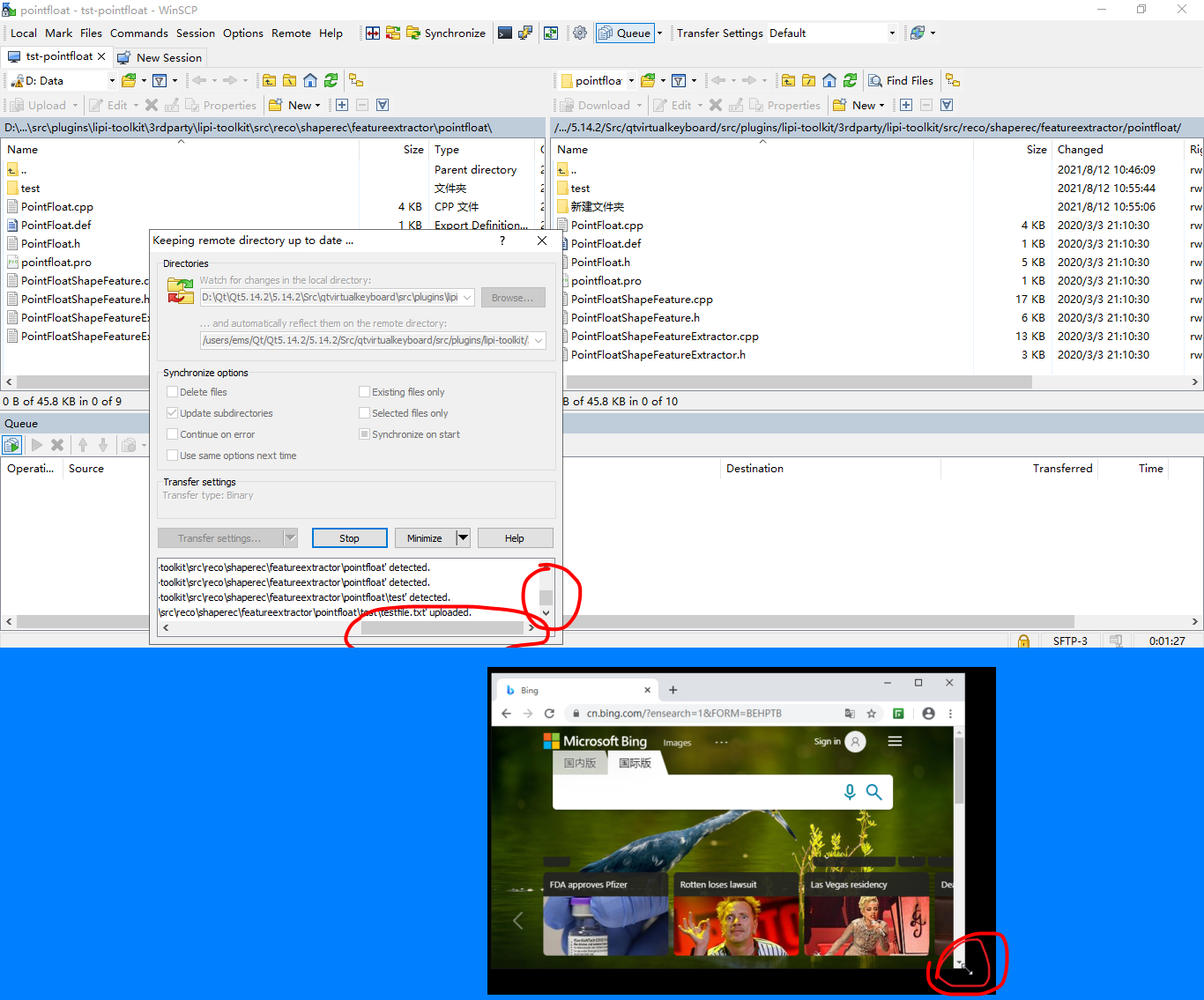This screenshot has height=1000, width=1204.
Task: Toggle the Queue button in toolbar
Action: point(625,33)
